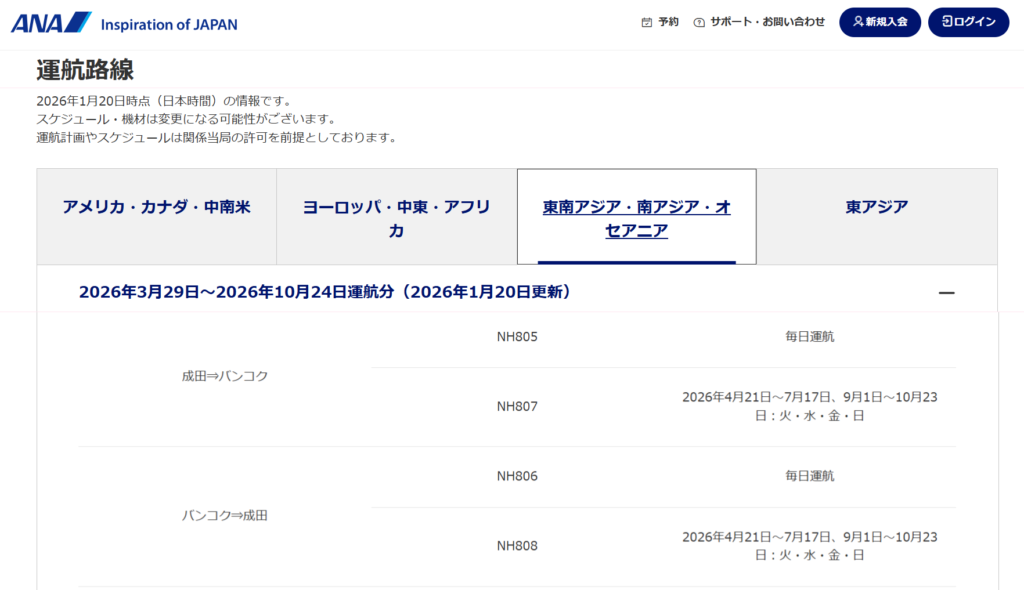The image size is (1024, 590).
Task: Switch to the 東アジア tab
Action: tap(877, 207)
